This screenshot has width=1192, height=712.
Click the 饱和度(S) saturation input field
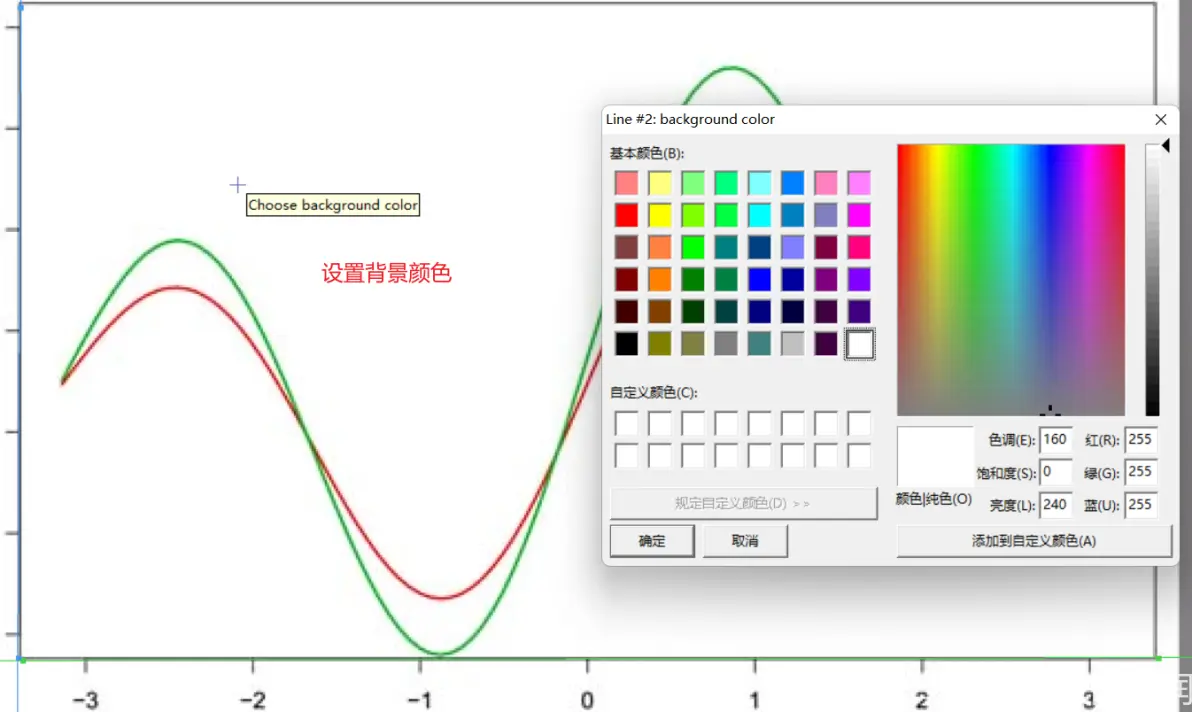tap(1055, 472)
